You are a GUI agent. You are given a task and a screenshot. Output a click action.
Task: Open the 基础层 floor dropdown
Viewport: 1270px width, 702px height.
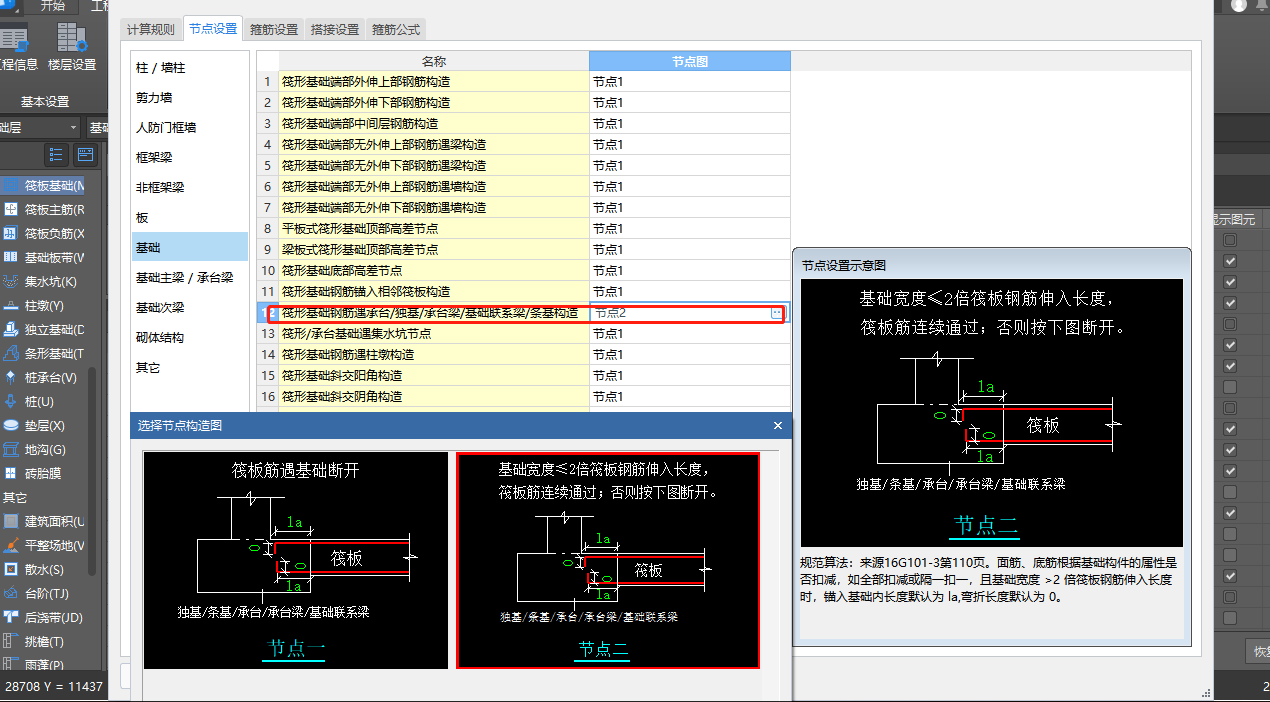coord(40,128)
